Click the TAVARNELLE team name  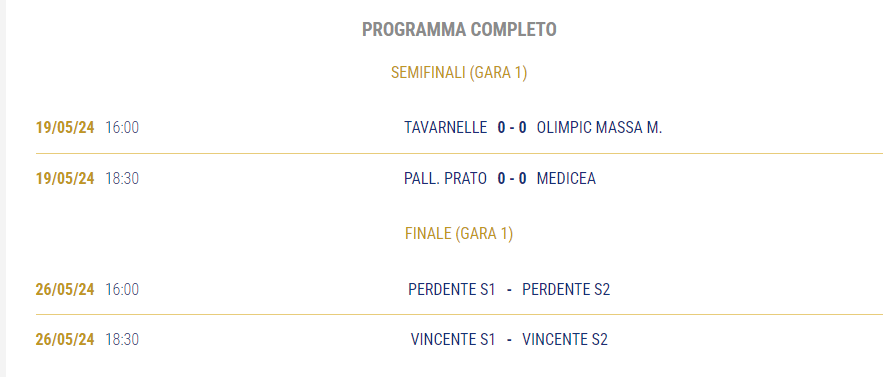tap(446, 127)
